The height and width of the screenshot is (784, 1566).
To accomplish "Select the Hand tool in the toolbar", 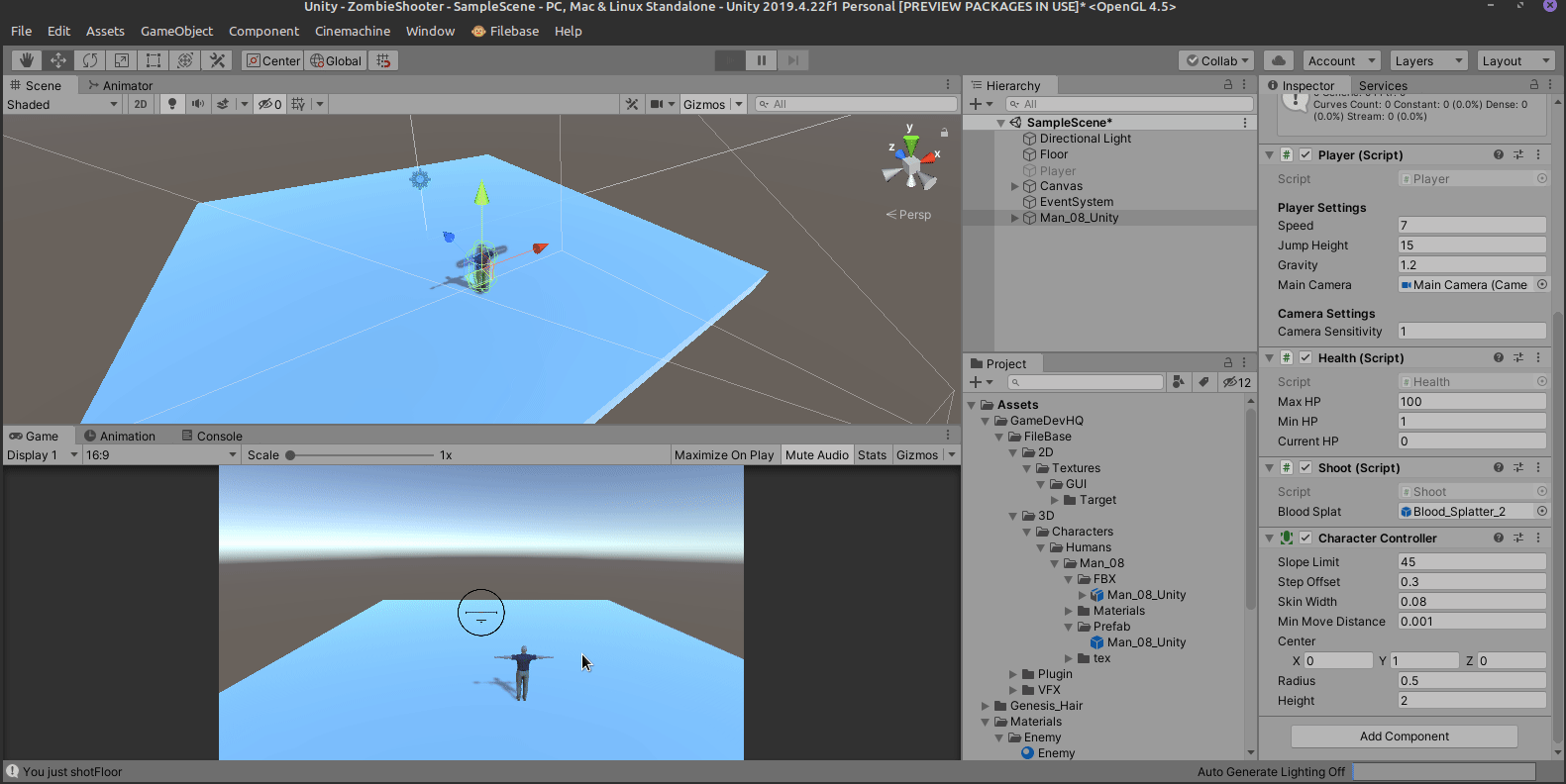I will click(x=27, y=60).
